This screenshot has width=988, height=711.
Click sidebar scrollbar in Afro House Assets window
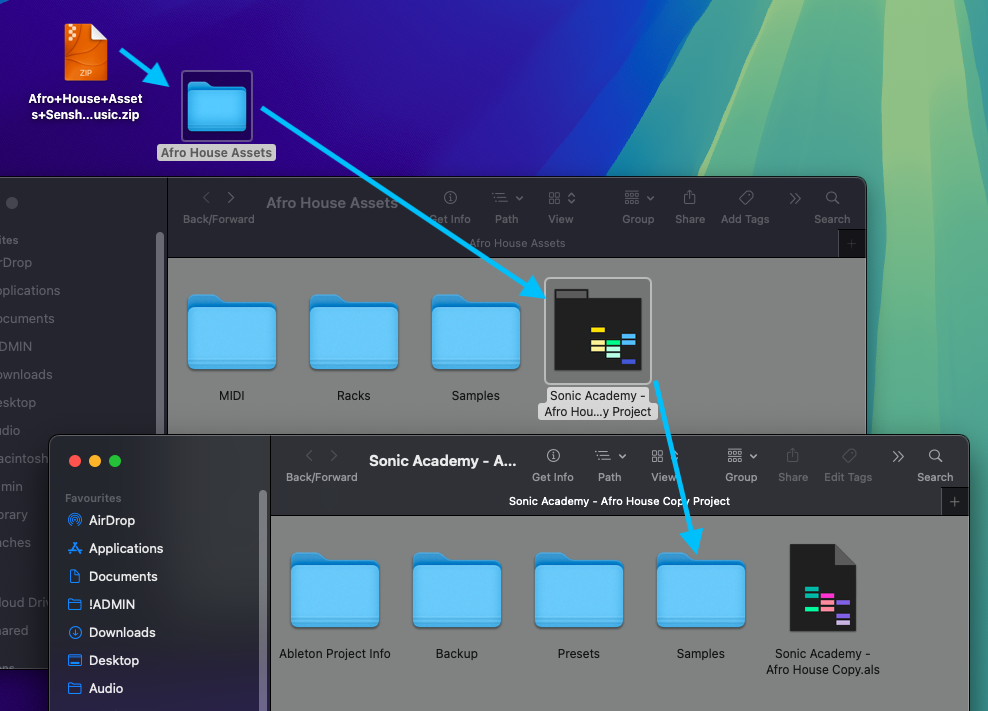160,331
